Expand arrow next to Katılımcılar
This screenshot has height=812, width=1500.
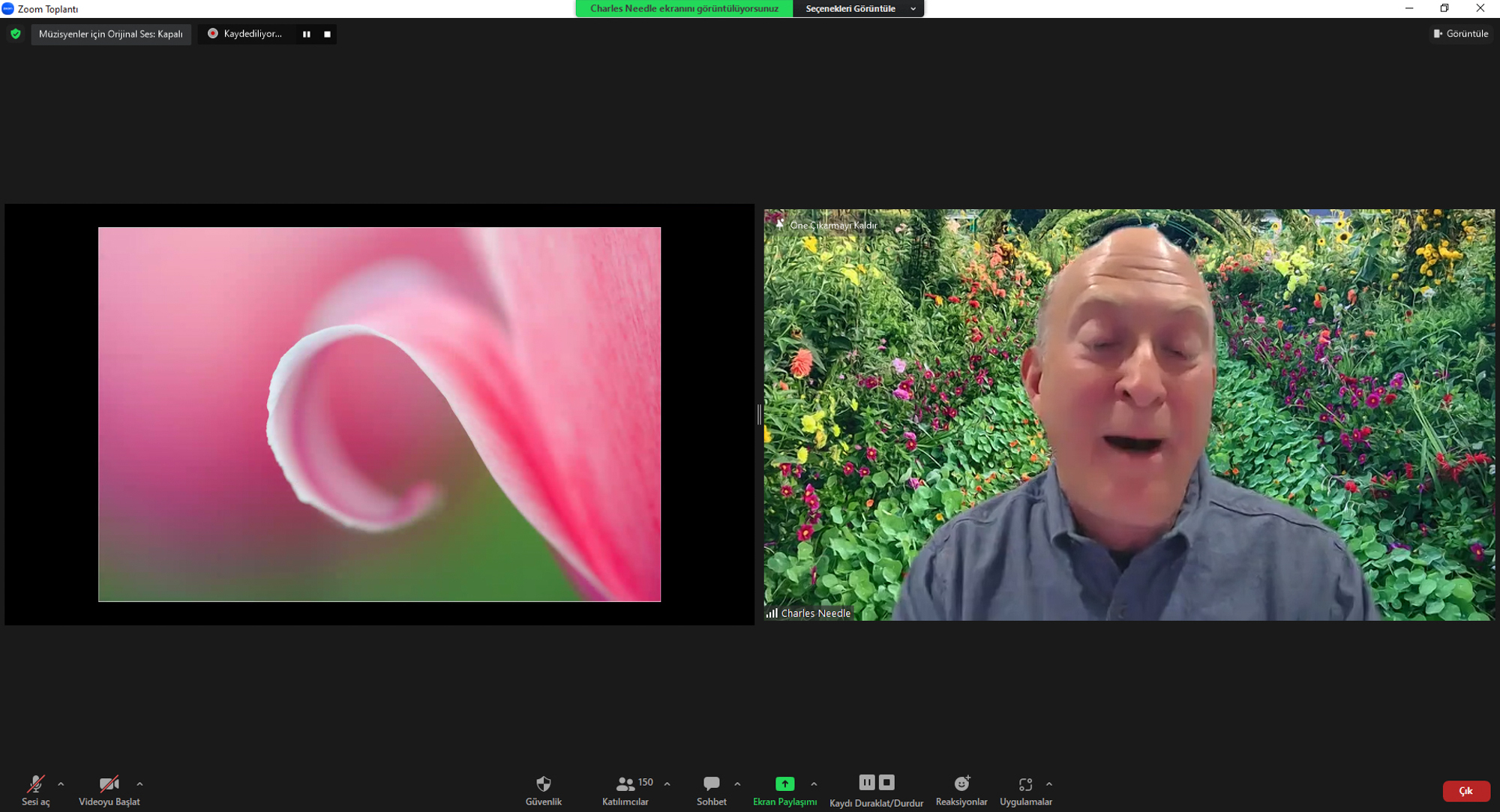click(667, 784)
